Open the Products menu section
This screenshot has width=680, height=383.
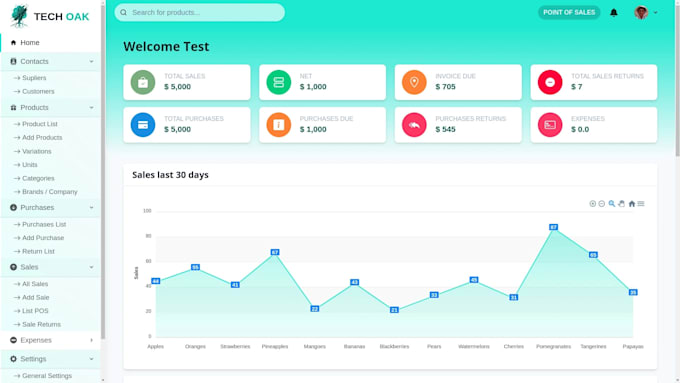(x=50, y=108)
